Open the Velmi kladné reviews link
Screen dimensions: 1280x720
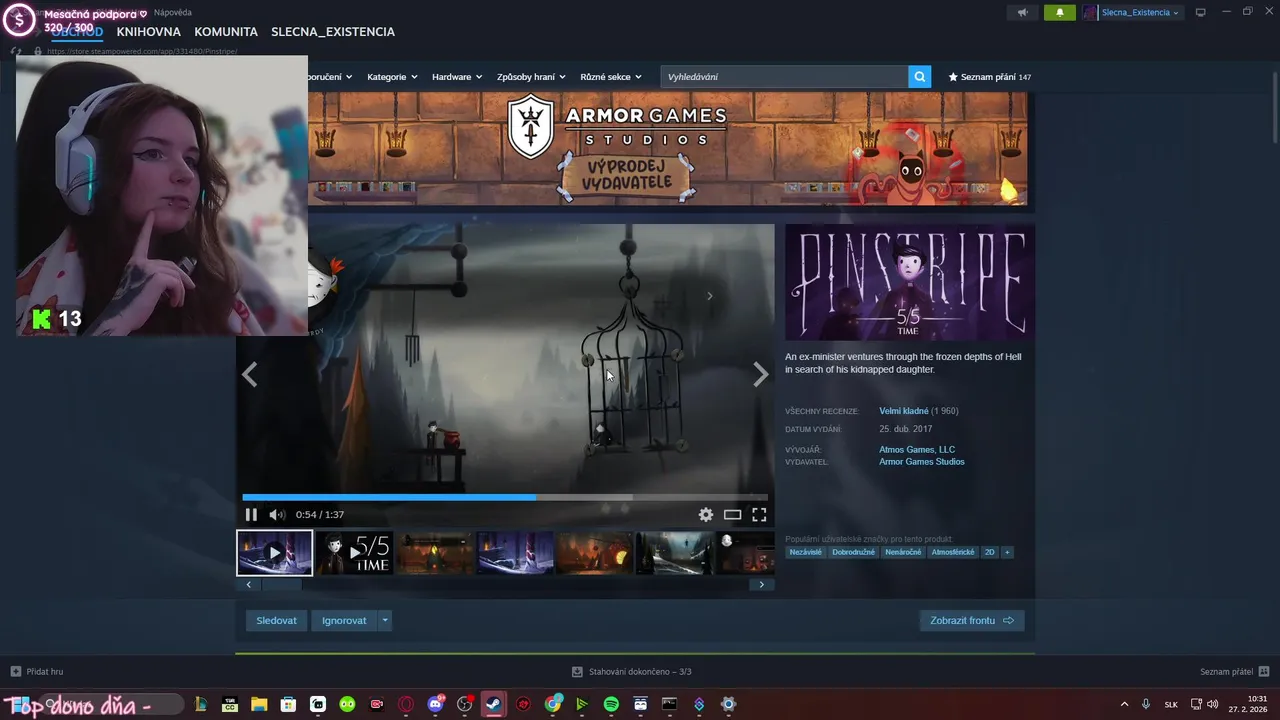point(904,411)
